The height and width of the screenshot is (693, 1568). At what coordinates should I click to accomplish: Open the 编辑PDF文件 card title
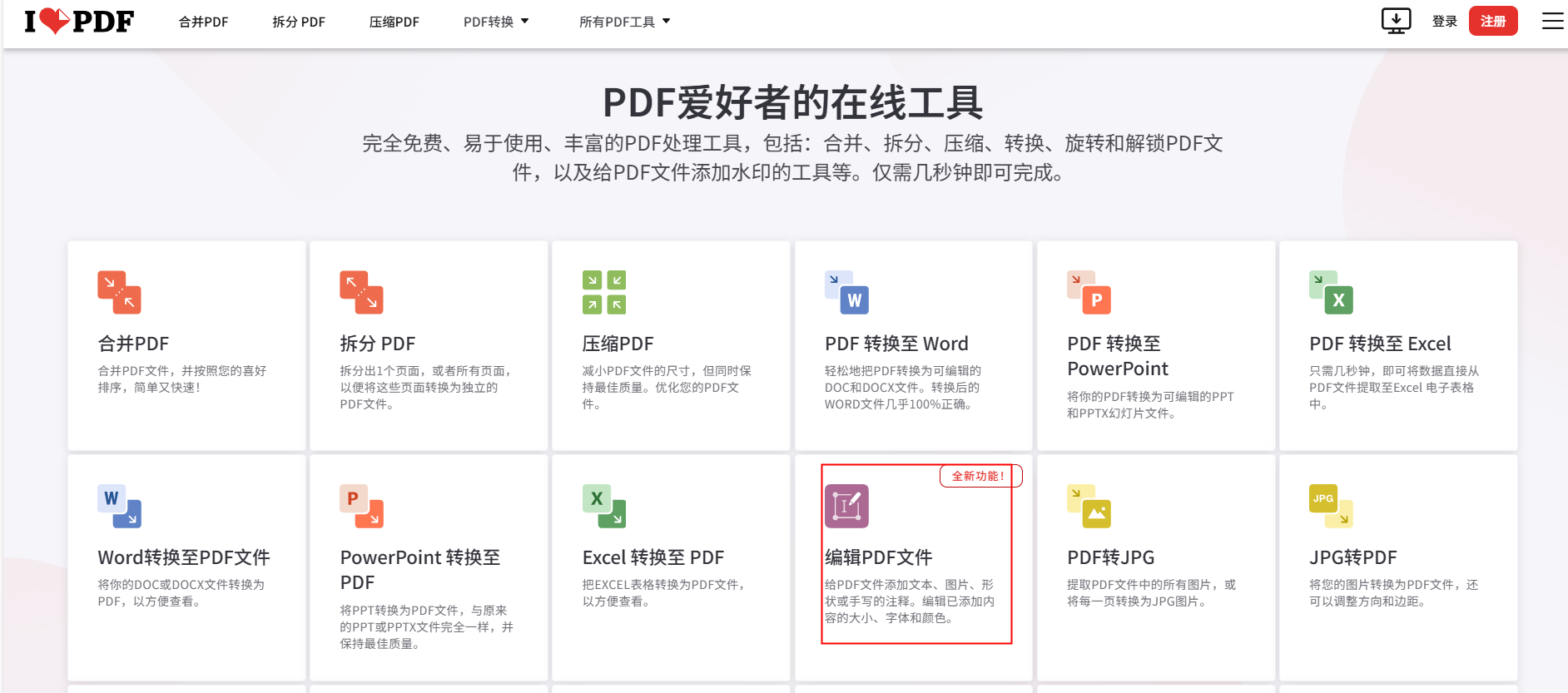879,557
